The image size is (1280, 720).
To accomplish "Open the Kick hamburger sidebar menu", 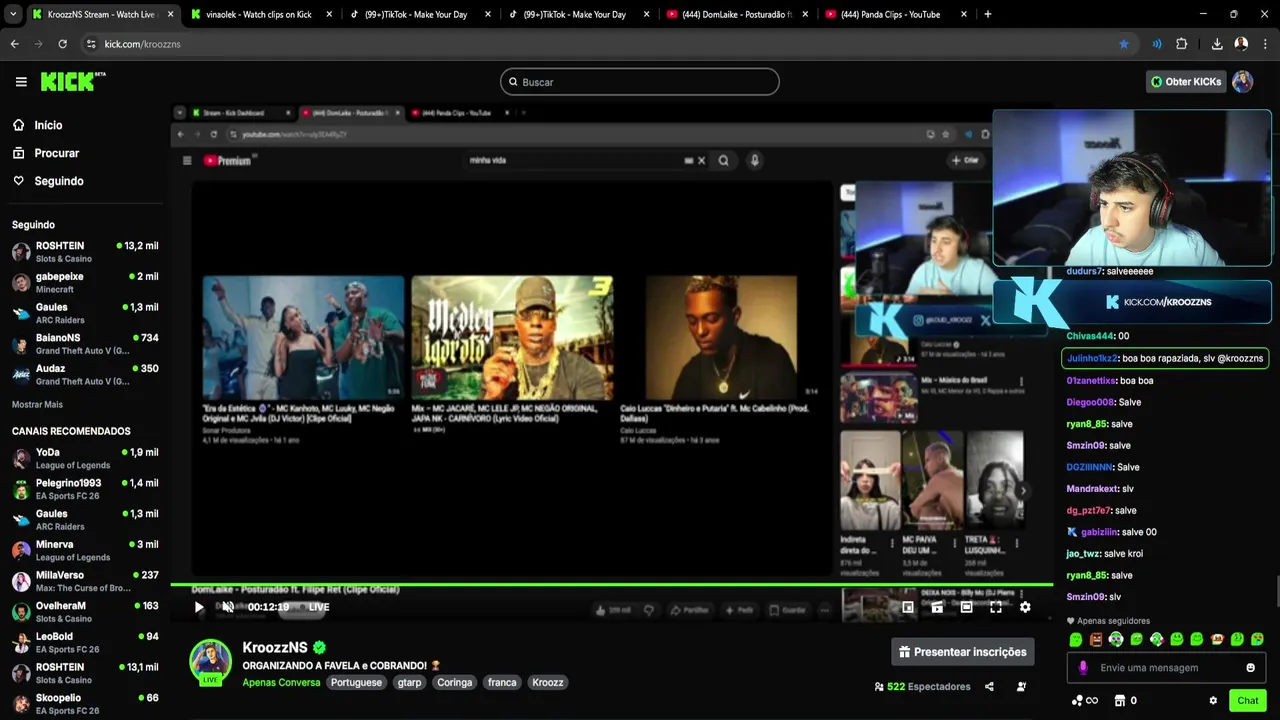I will click(21, 82).
